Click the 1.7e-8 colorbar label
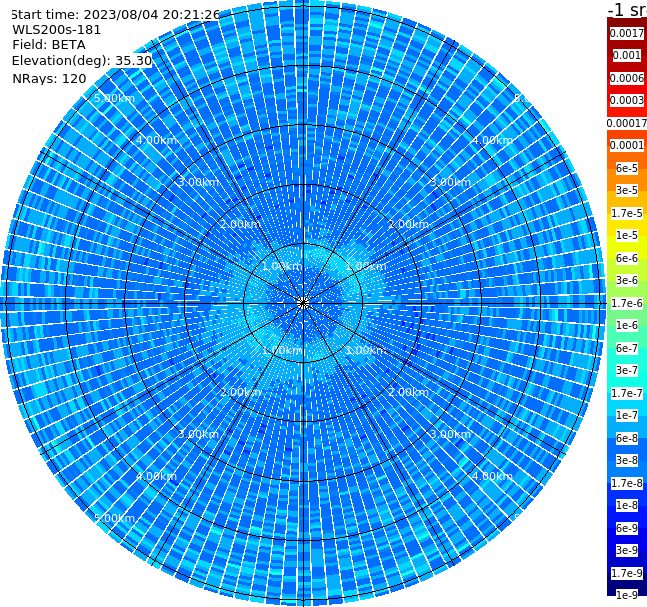 pyautogui.click(x=627, y=483)
